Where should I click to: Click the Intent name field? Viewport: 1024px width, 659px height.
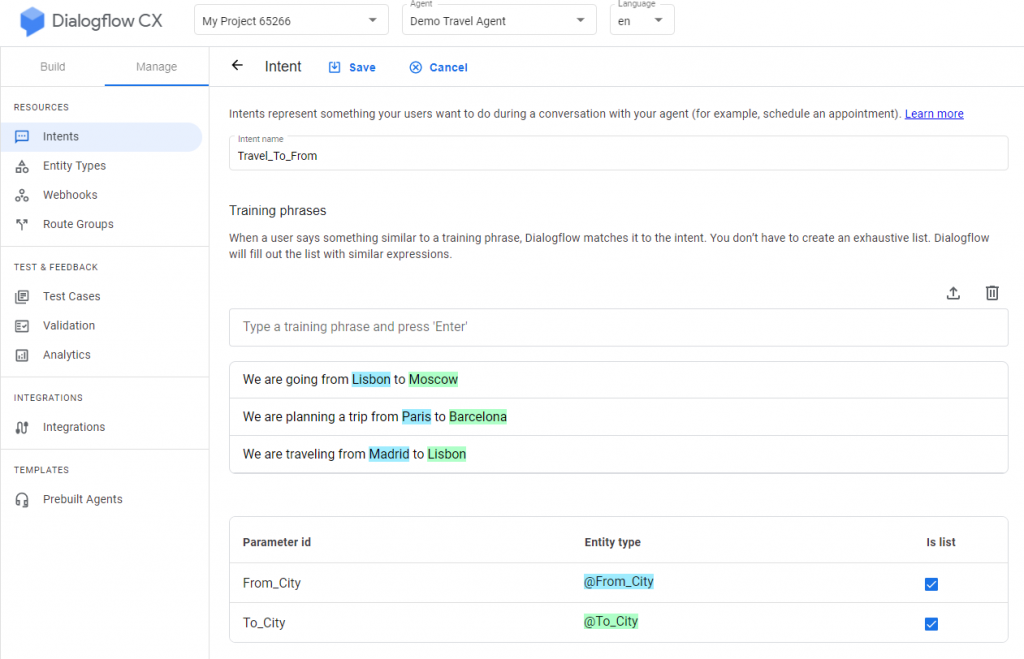[618, 153]
